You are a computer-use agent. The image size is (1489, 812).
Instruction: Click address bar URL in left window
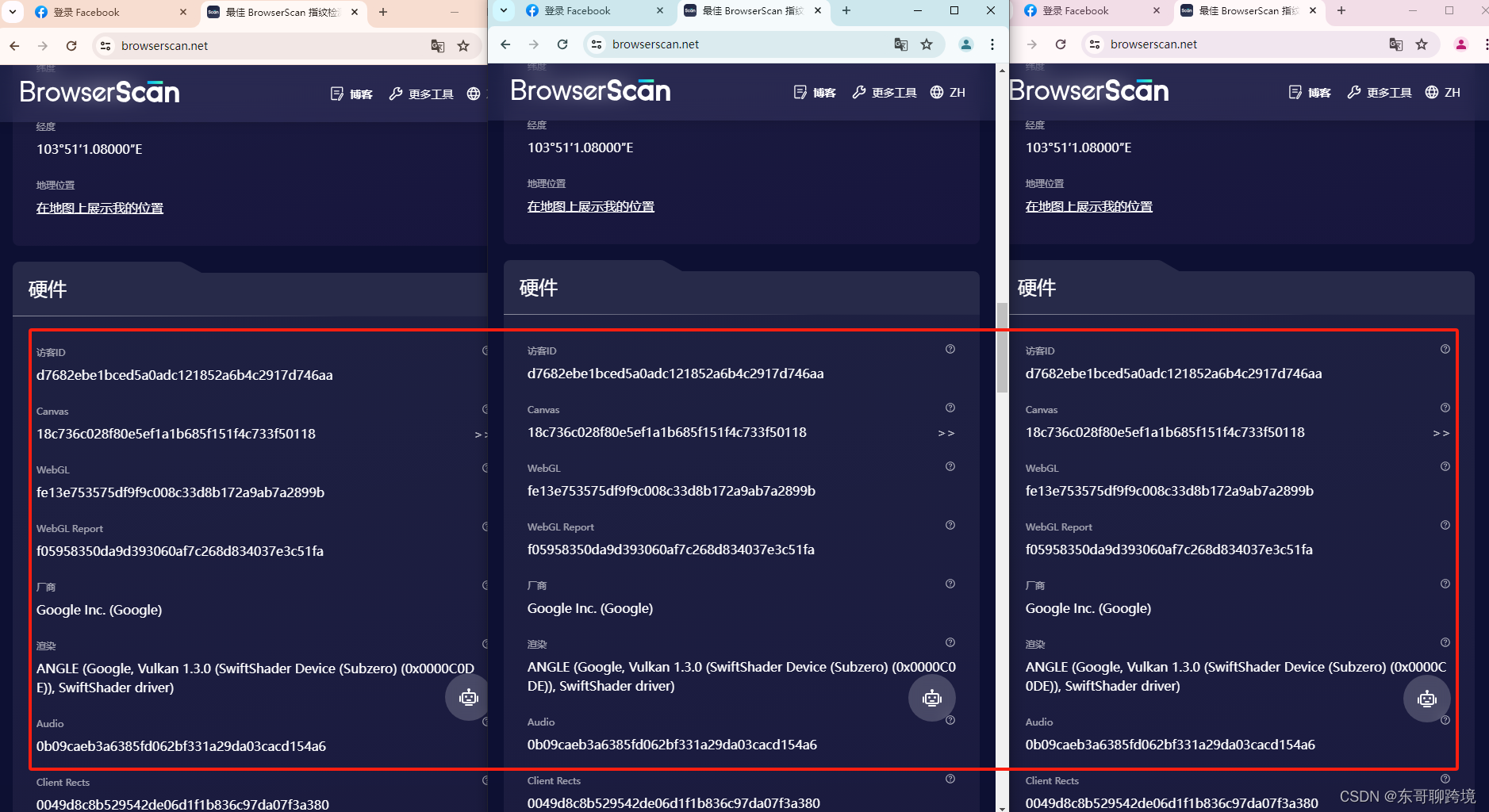[x=165, y=46]
